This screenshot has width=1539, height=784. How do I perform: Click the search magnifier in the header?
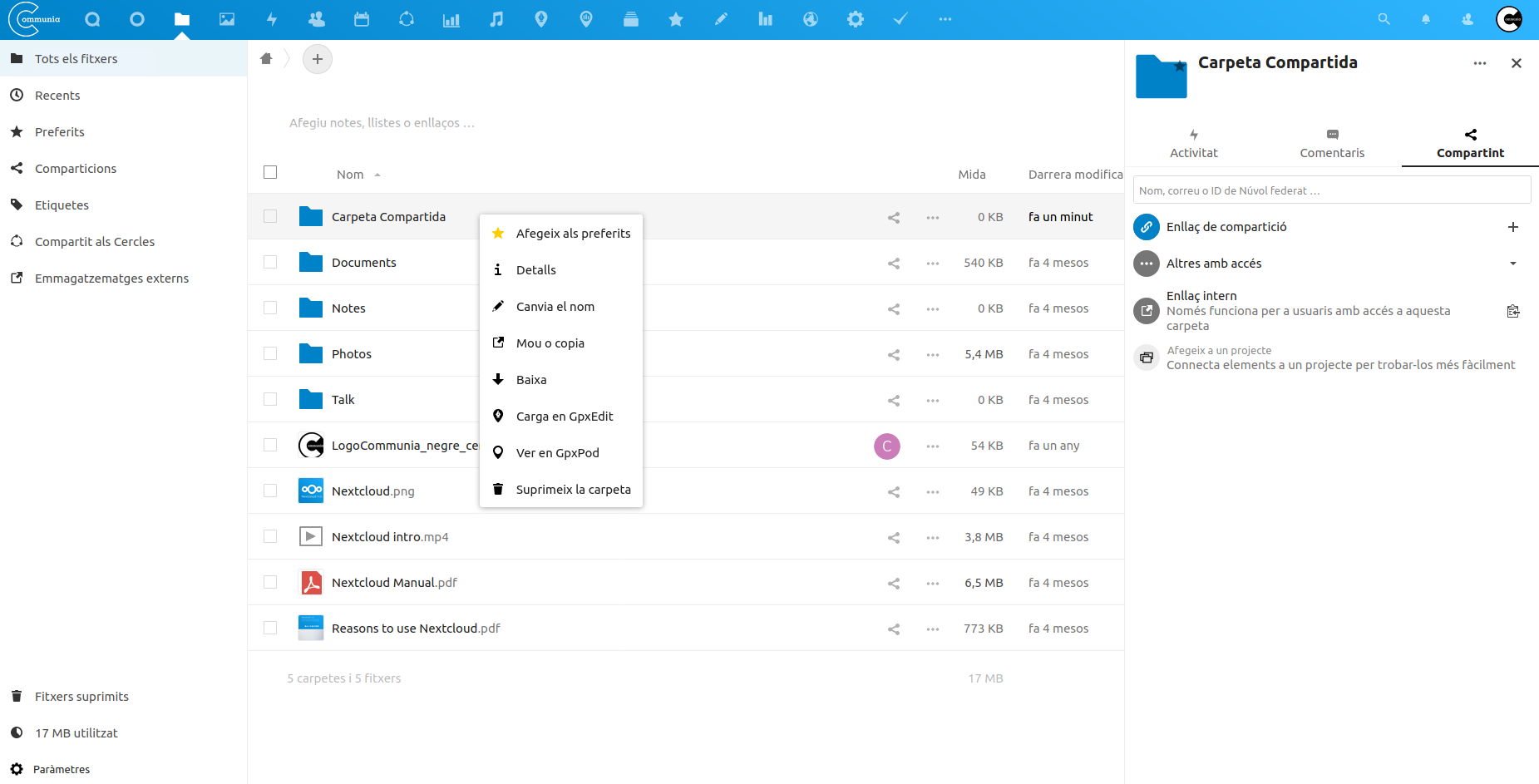tap(1384, 19)
